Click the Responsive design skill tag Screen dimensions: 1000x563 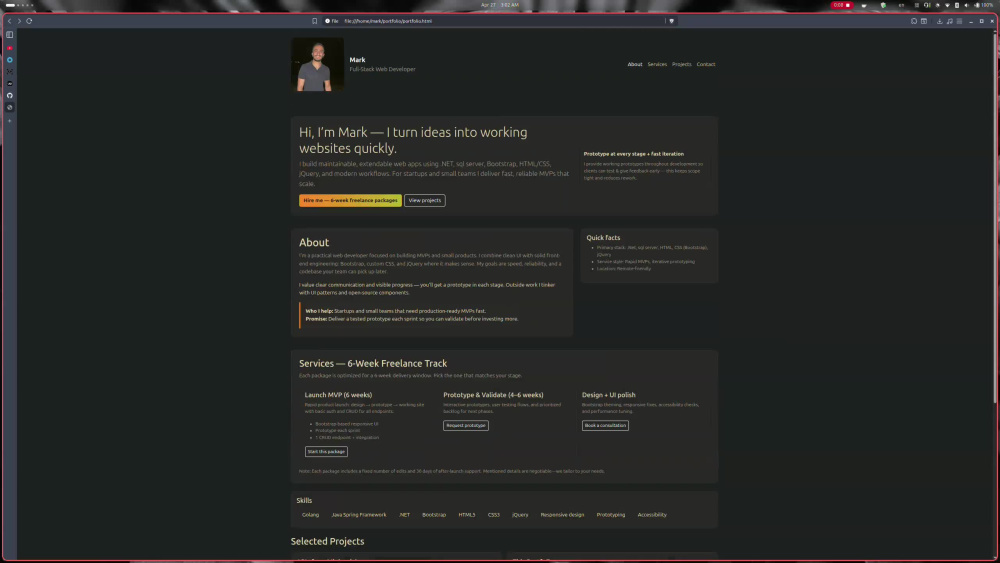[x=562, y=515]
